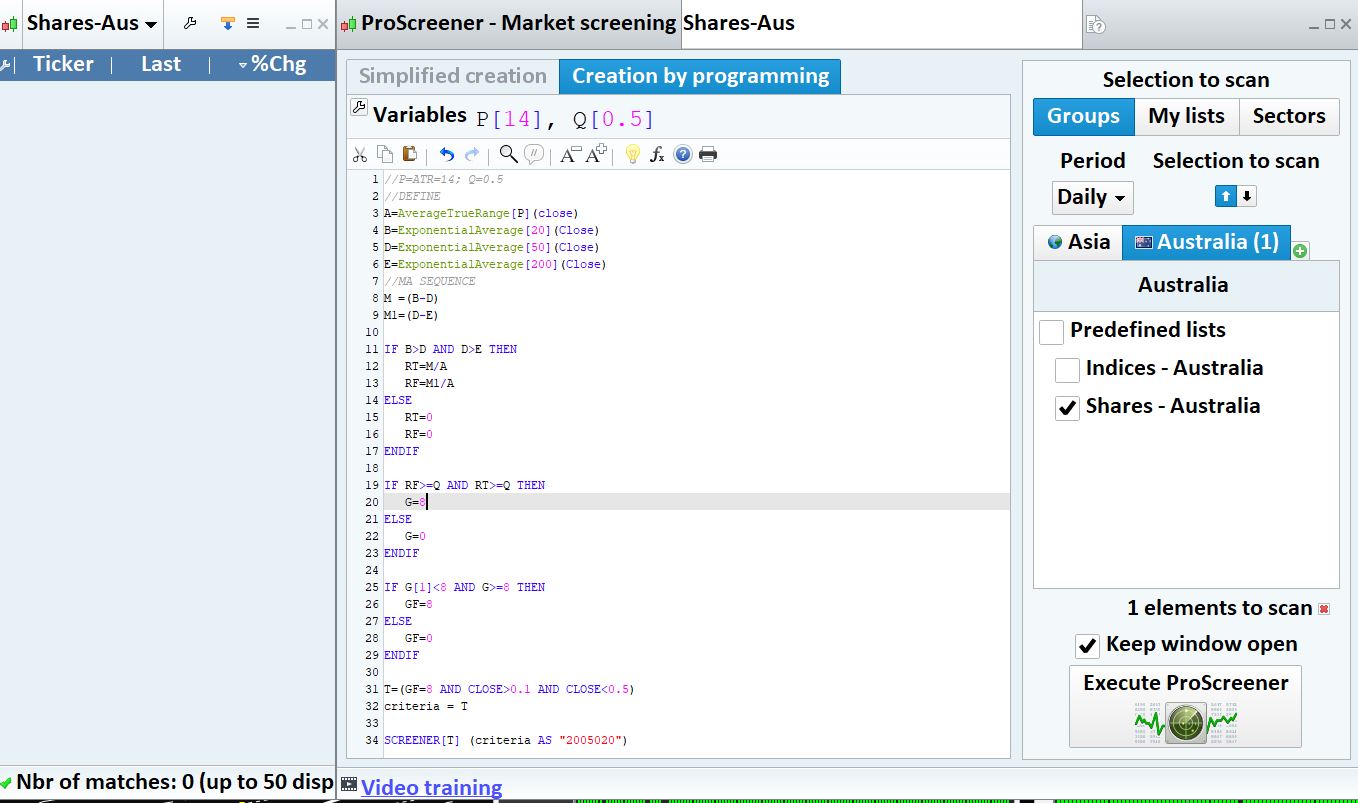Switch to the Sectors tab
The height and width of the screenshot is (803, 1358).
[x=1288, y=116]
